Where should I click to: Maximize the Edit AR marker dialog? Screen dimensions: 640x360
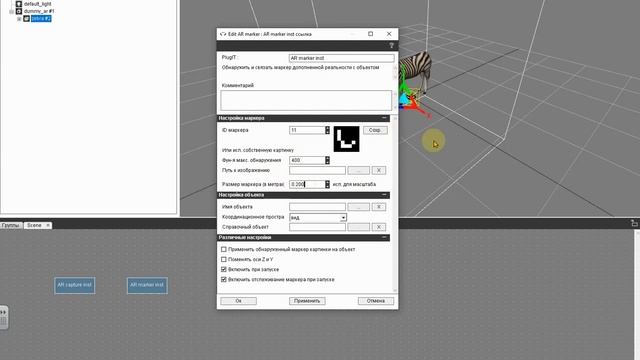[371, 34]
